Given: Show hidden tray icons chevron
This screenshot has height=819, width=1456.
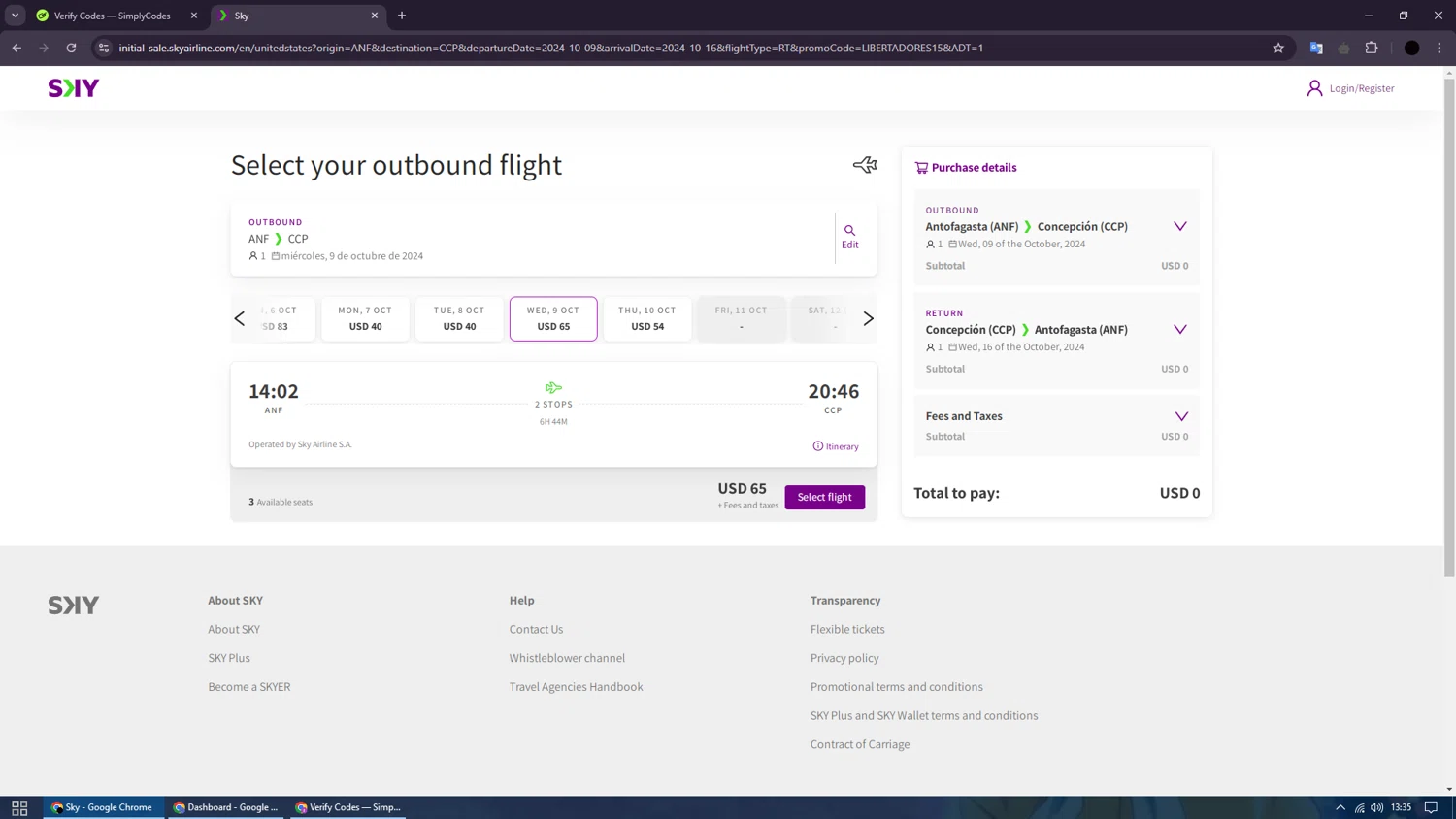Looking at the screenshot, I should pos(1340,807).
